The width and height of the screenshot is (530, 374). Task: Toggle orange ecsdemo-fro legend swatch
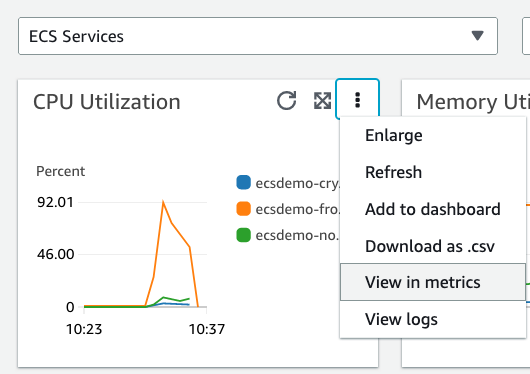coord(243,209)
